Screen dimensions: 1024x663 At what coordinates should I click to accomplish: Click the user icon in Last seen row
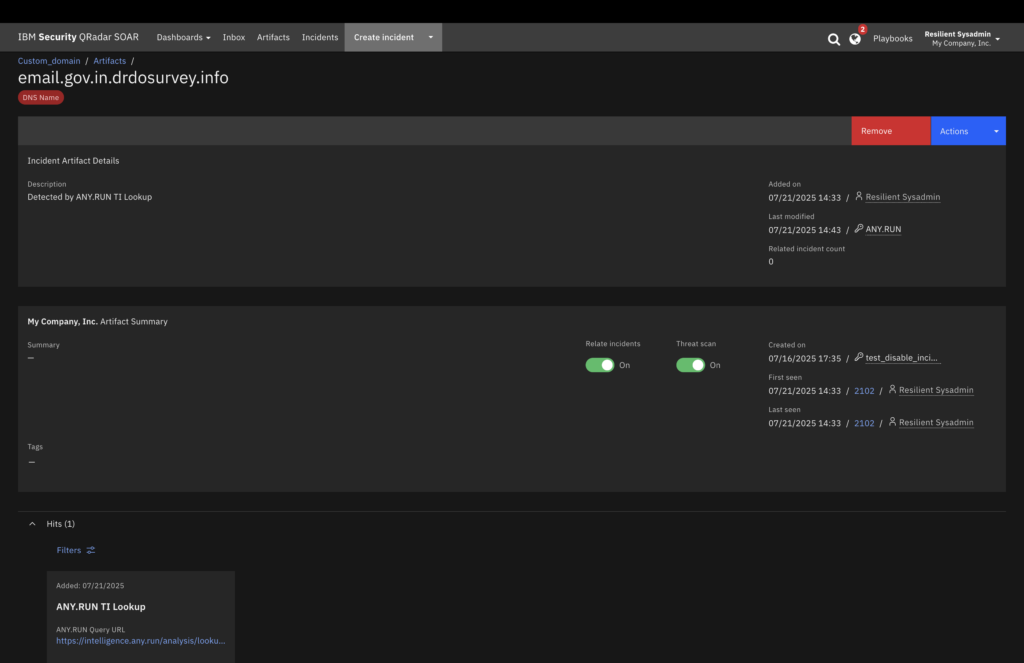[891, 423]
